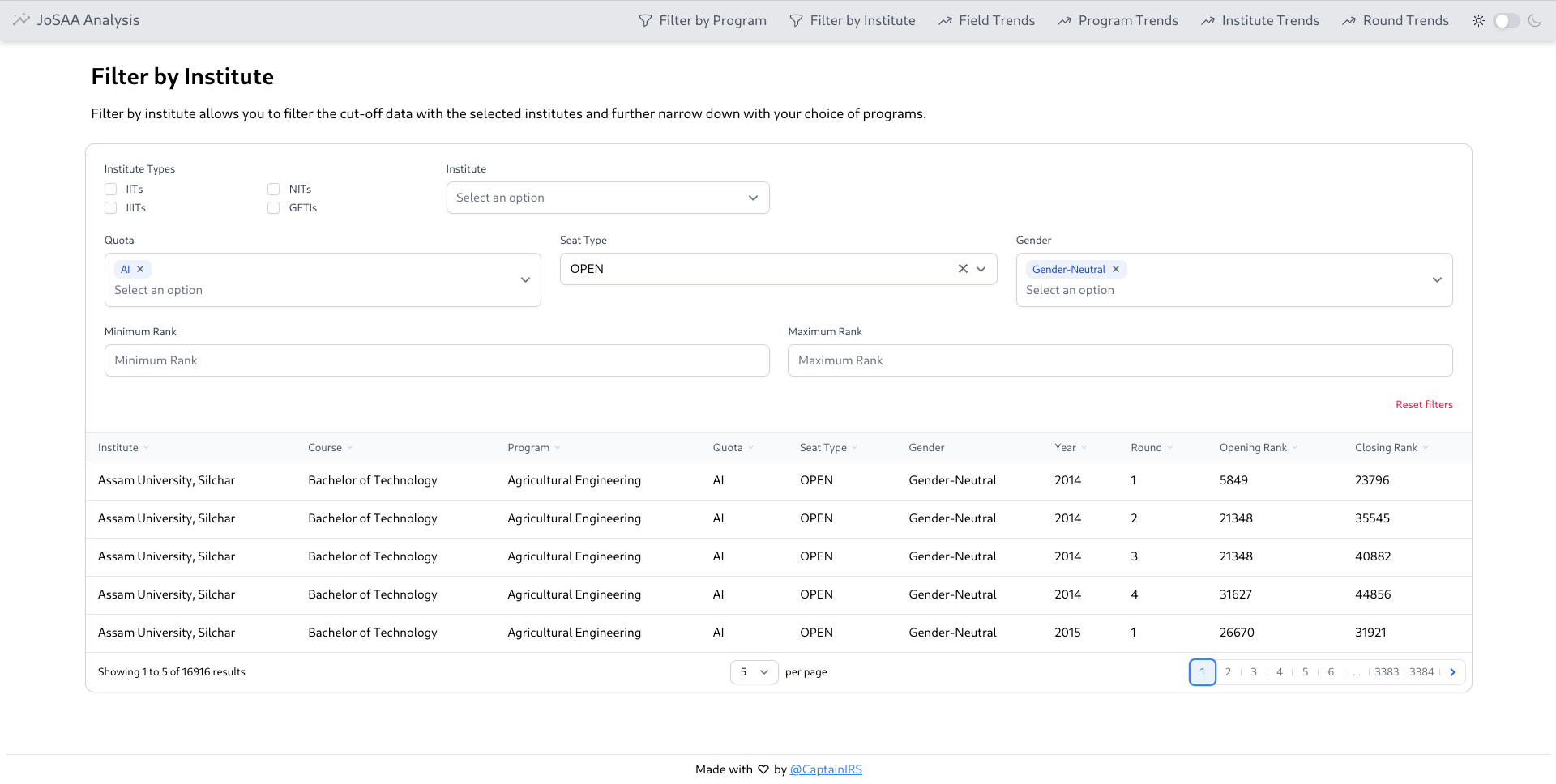Open the Institute selection dropdown
The width and height of the screenshot is (1556, 784).
[607, 197]
